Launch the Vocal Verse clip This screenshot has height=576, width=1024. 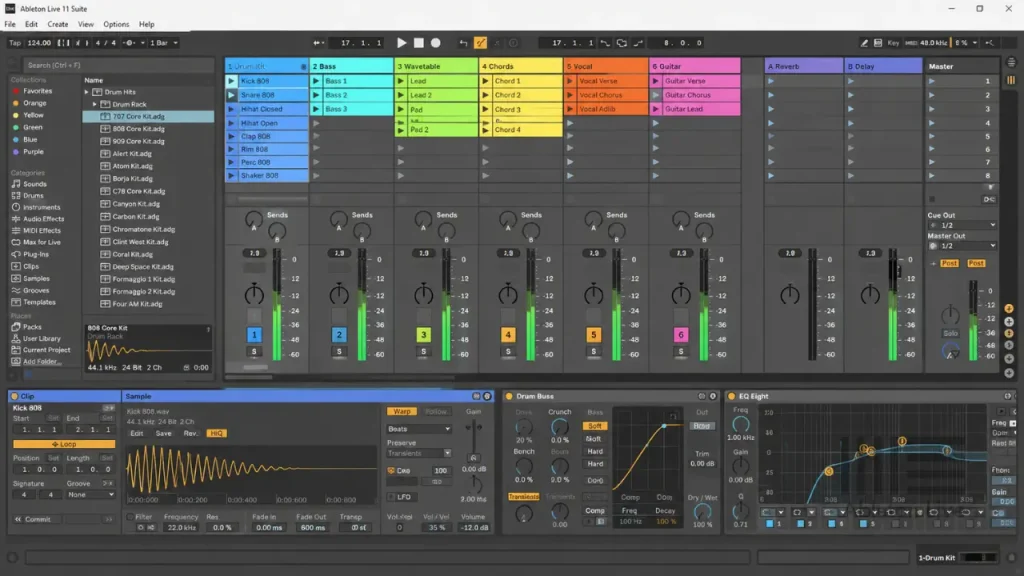[569, 81]
